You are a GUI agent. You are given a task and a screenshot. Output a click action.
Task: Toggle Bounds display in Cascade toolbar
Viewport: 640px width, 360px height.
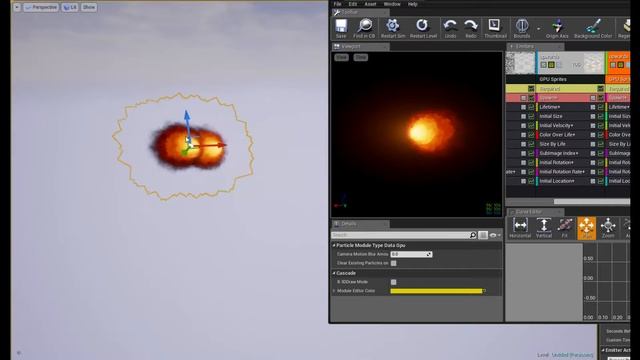(522, 28)
